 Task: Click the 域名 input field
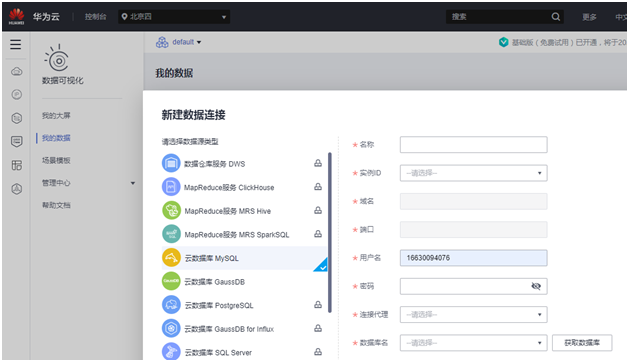coord(473,201)
